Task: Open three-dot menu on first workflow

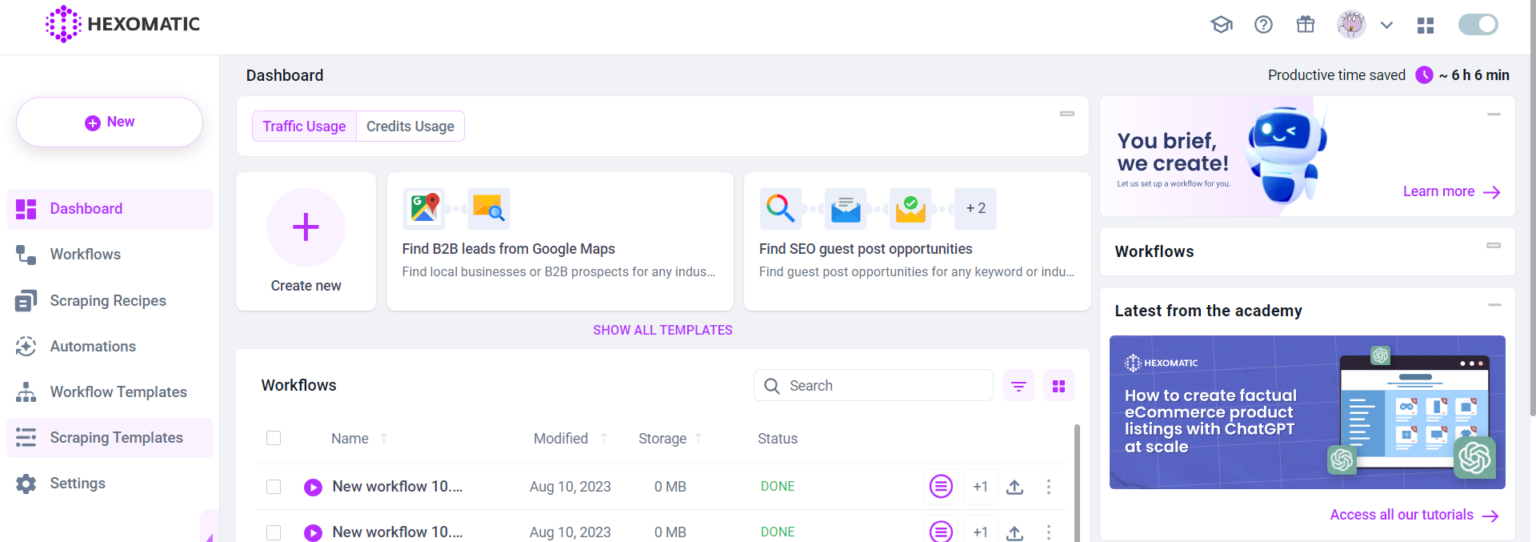Action: 1048,487
